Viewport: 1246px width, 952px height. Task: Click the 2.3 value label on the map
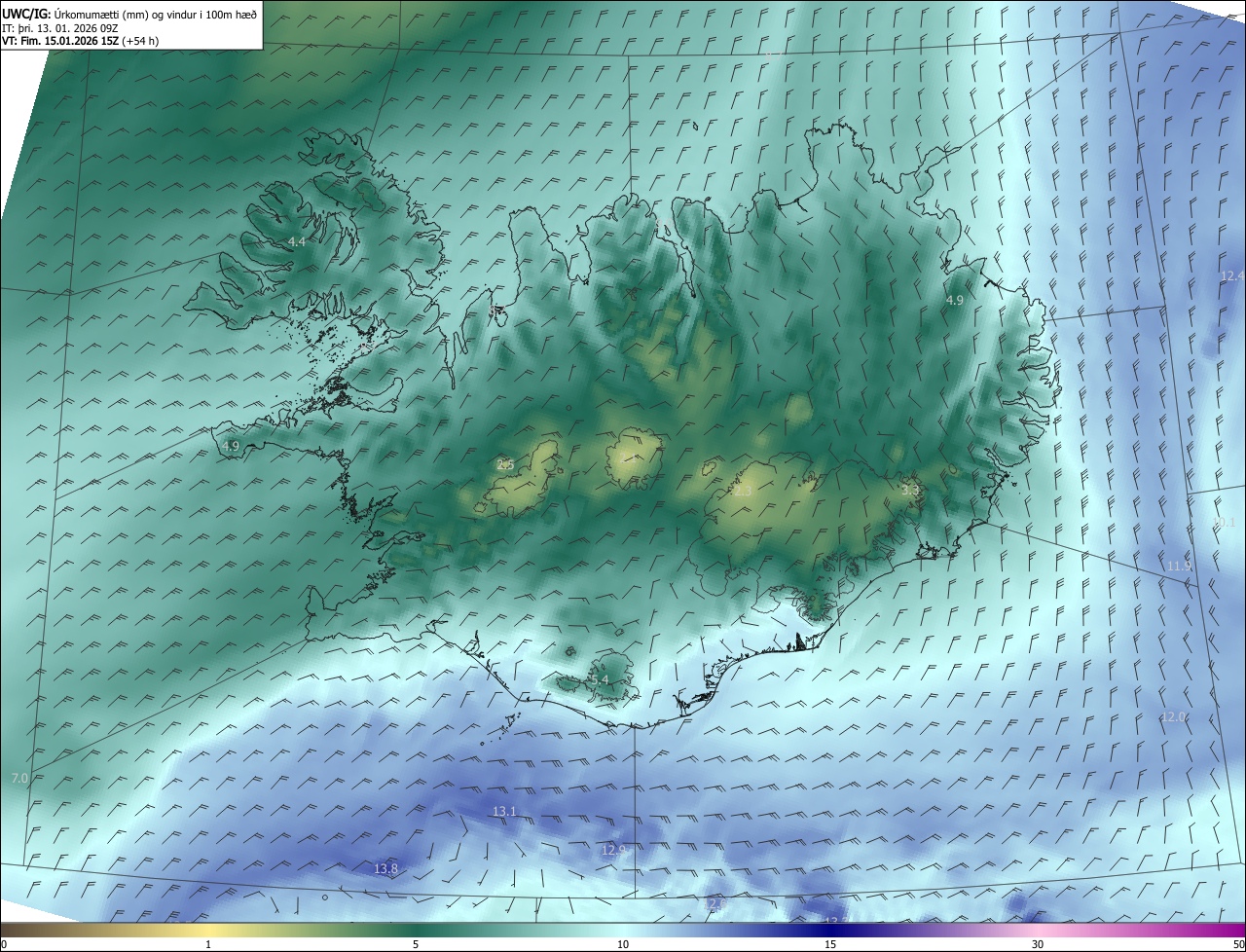pyautogui.click(x=742, y=493)
